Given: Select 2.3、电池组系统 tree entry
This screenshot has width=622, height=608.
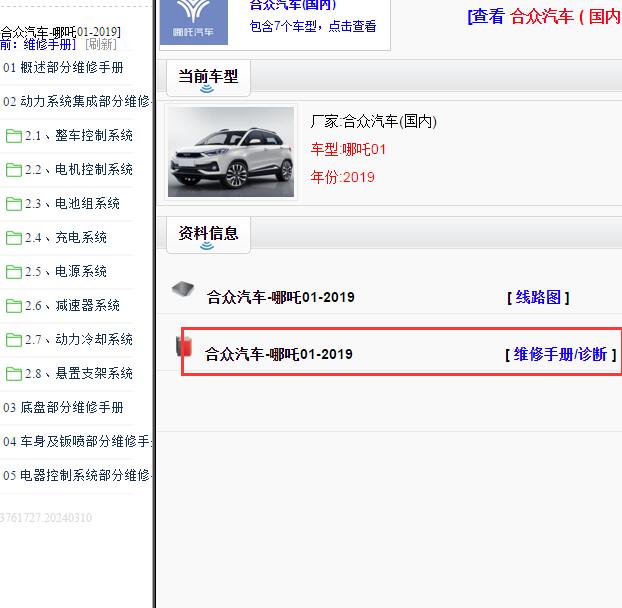Looking at the screenshot, I should [x=72, y=203].
